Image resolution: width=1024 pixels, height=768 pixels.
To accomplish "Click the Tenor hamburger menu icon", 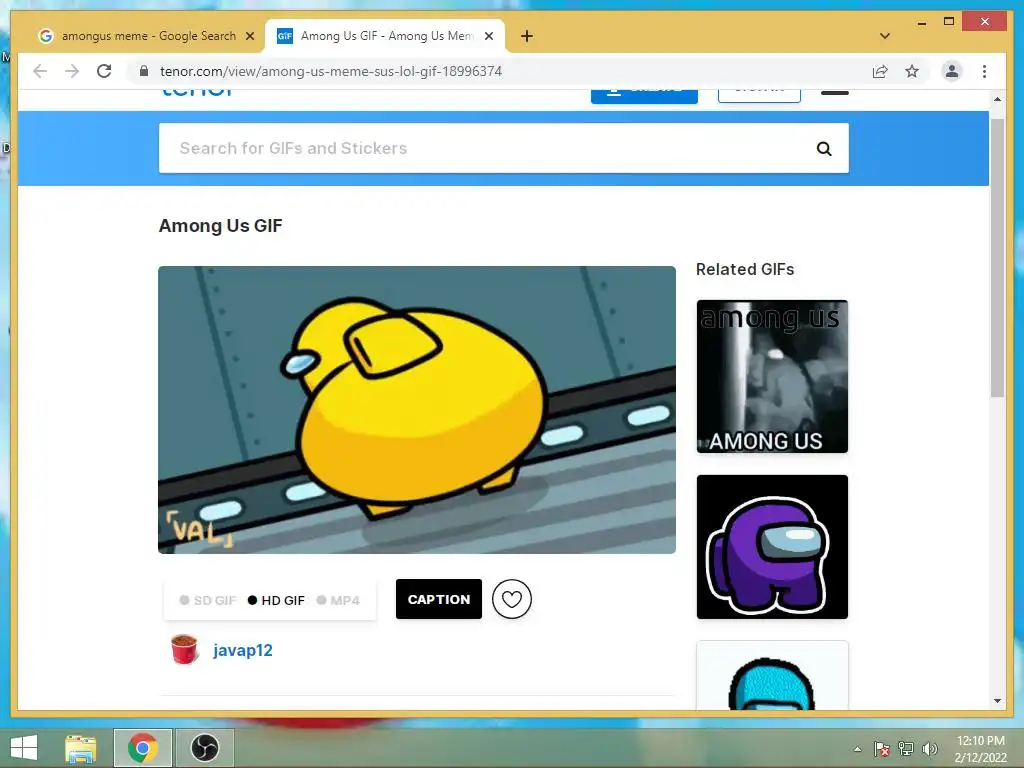I will click(835, 93).
